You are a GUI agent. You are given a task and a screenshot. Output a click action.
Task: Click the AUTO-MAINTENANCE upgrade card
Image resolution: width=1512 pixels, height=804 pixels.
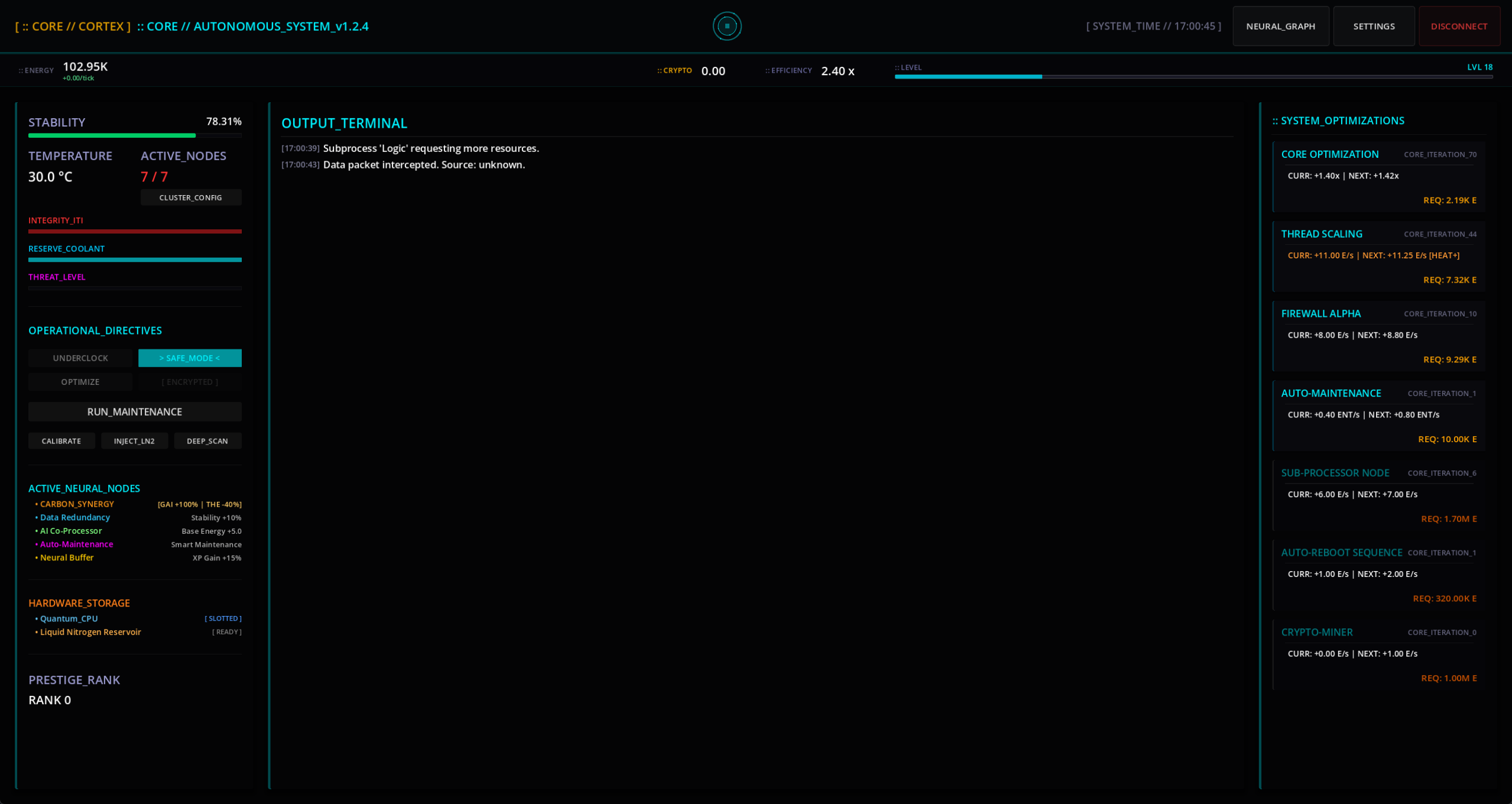tap(1378, 416)
